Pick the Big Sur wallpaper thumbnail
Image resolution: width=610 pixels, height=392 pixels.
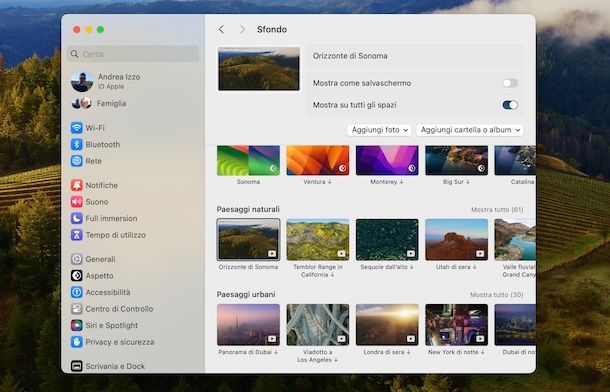pos(457,160)
